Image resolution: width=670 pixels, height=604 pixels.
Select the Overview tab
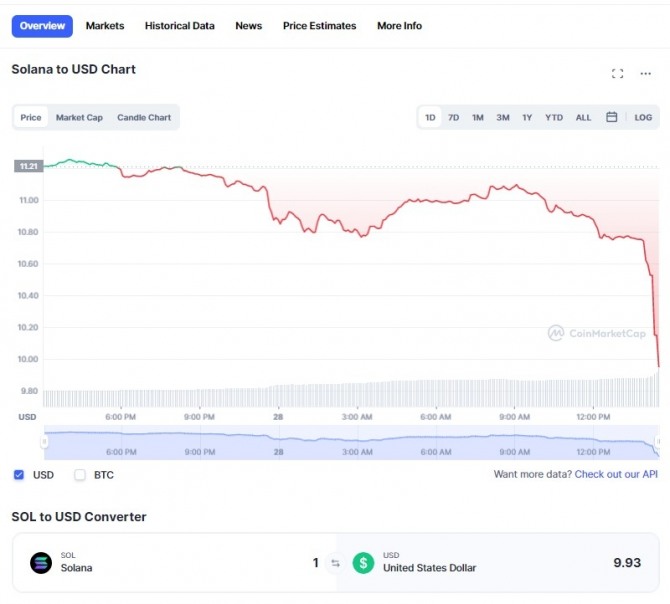(x=42, y=26)
